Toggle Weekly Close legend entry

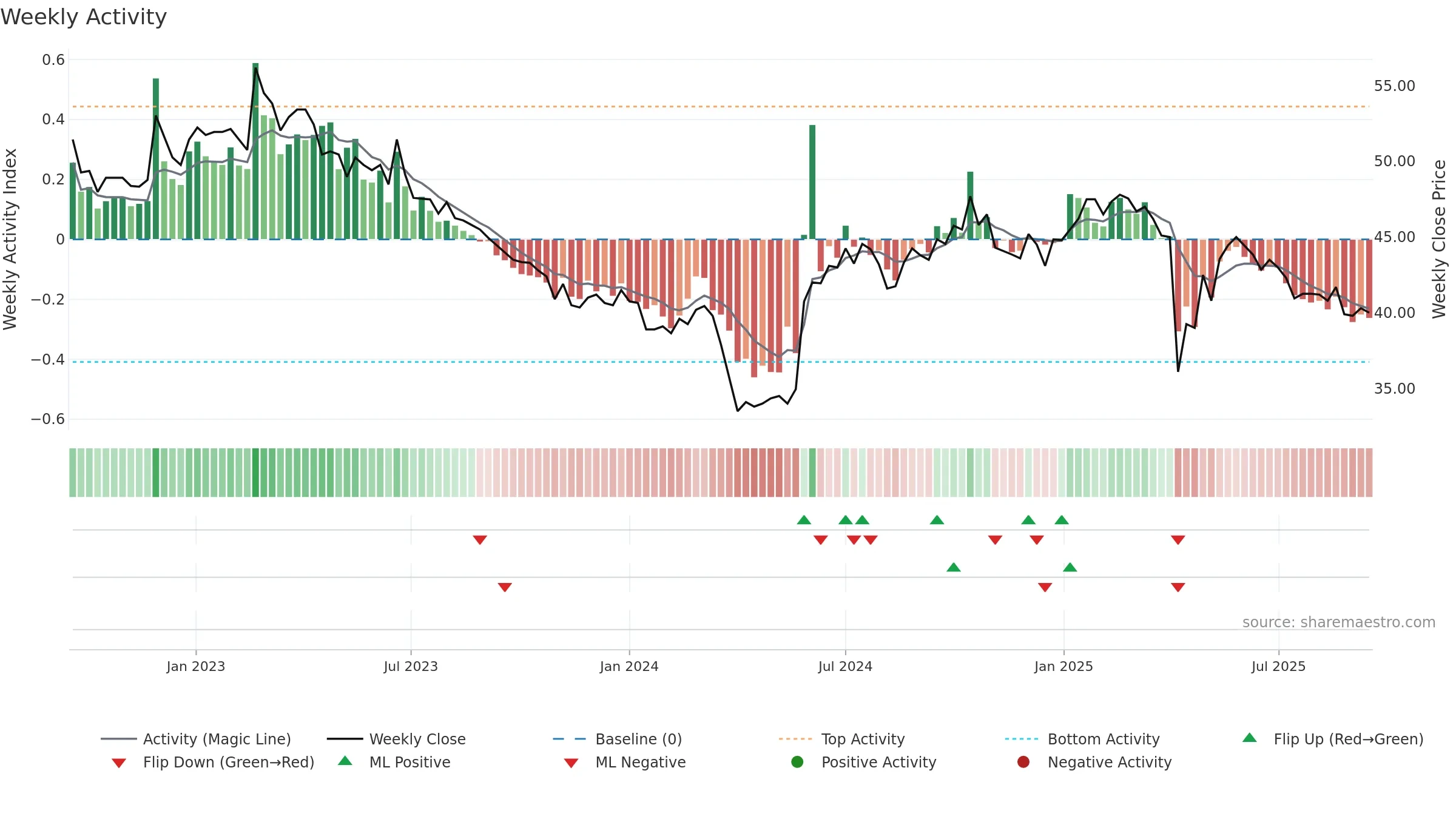click(396, 739)
